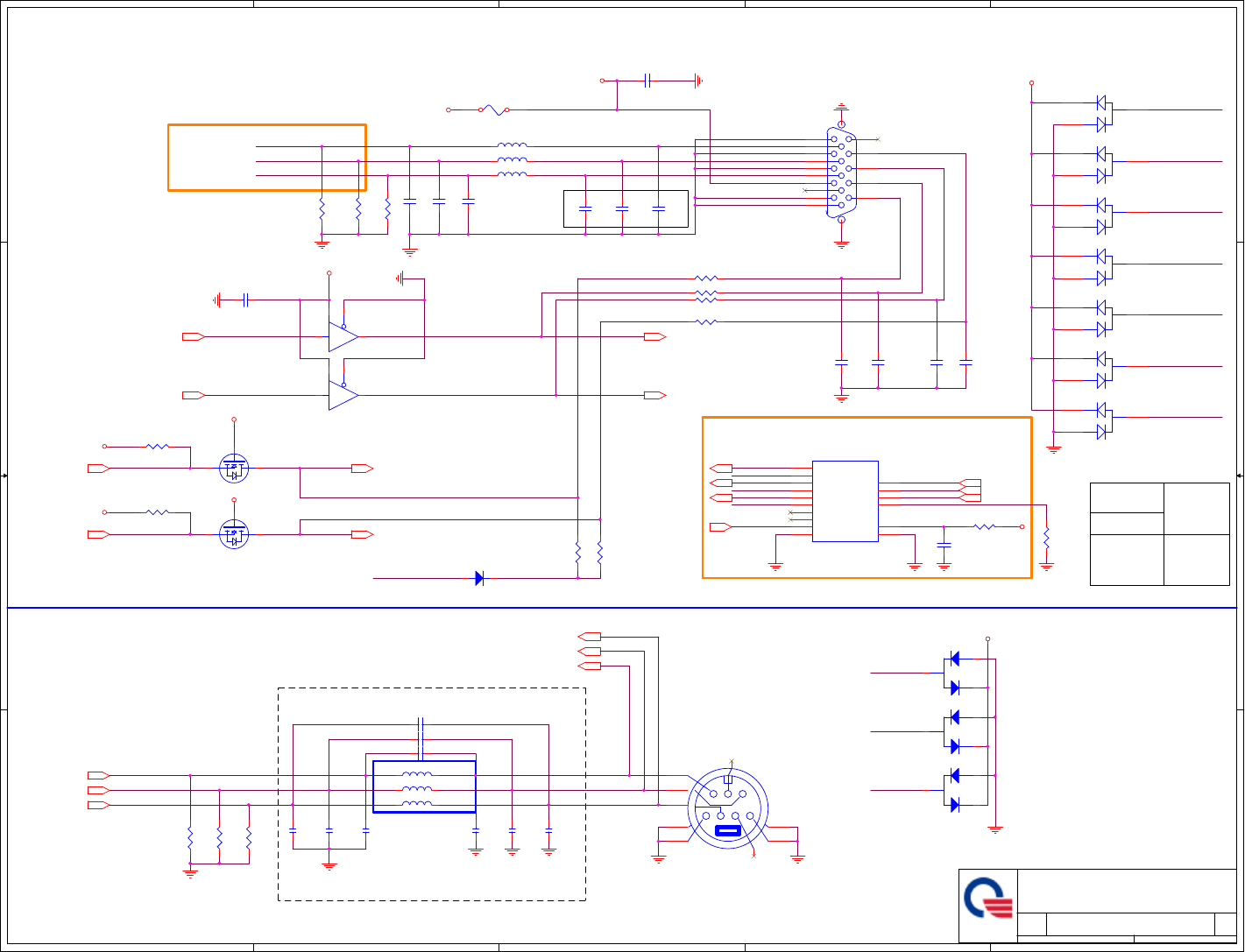Select the D-sub VGA connector symbol
1245x952 pixels.
pos(841,173)
